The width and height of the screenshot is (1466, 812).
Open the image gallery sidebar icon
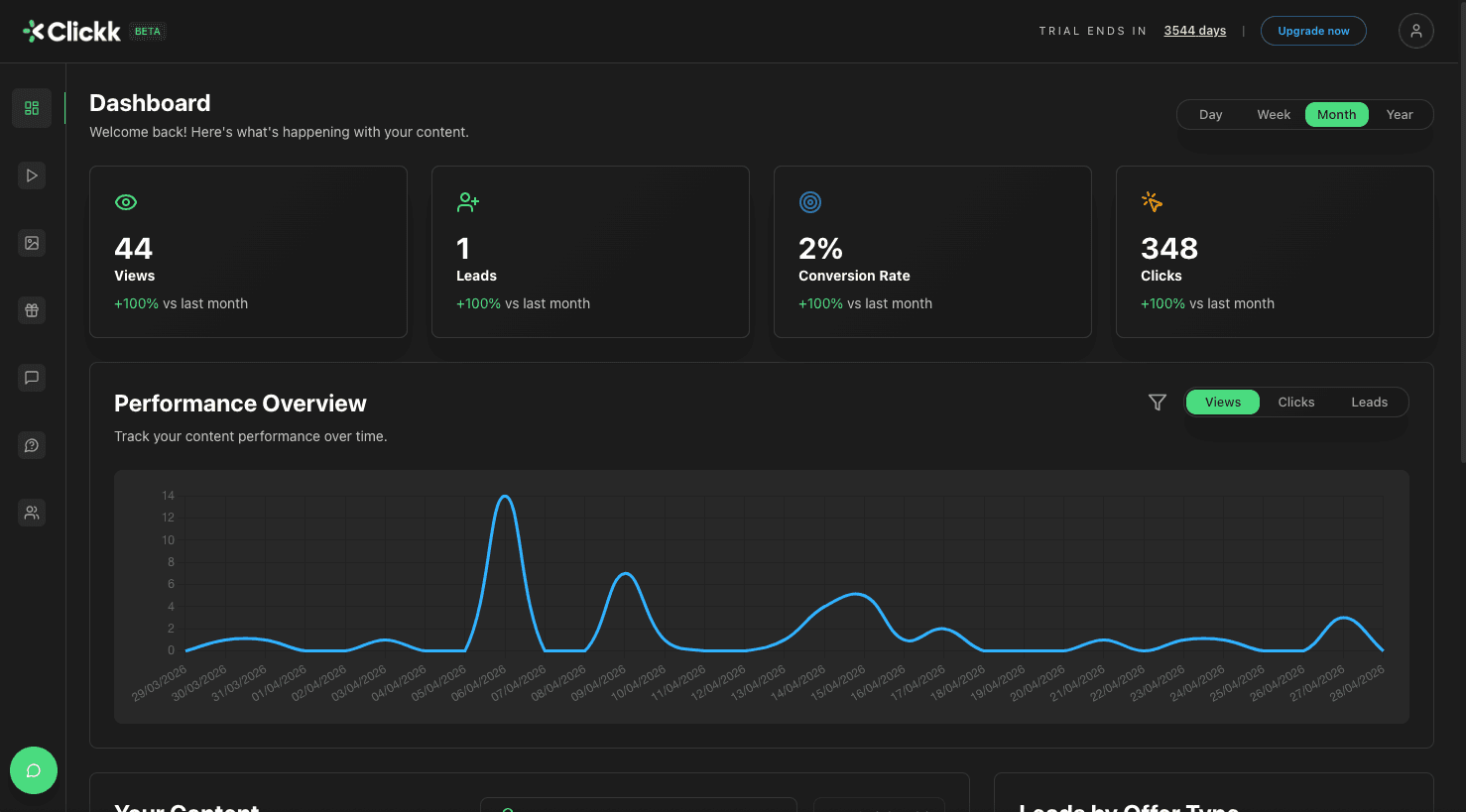[x=32, y=243]
